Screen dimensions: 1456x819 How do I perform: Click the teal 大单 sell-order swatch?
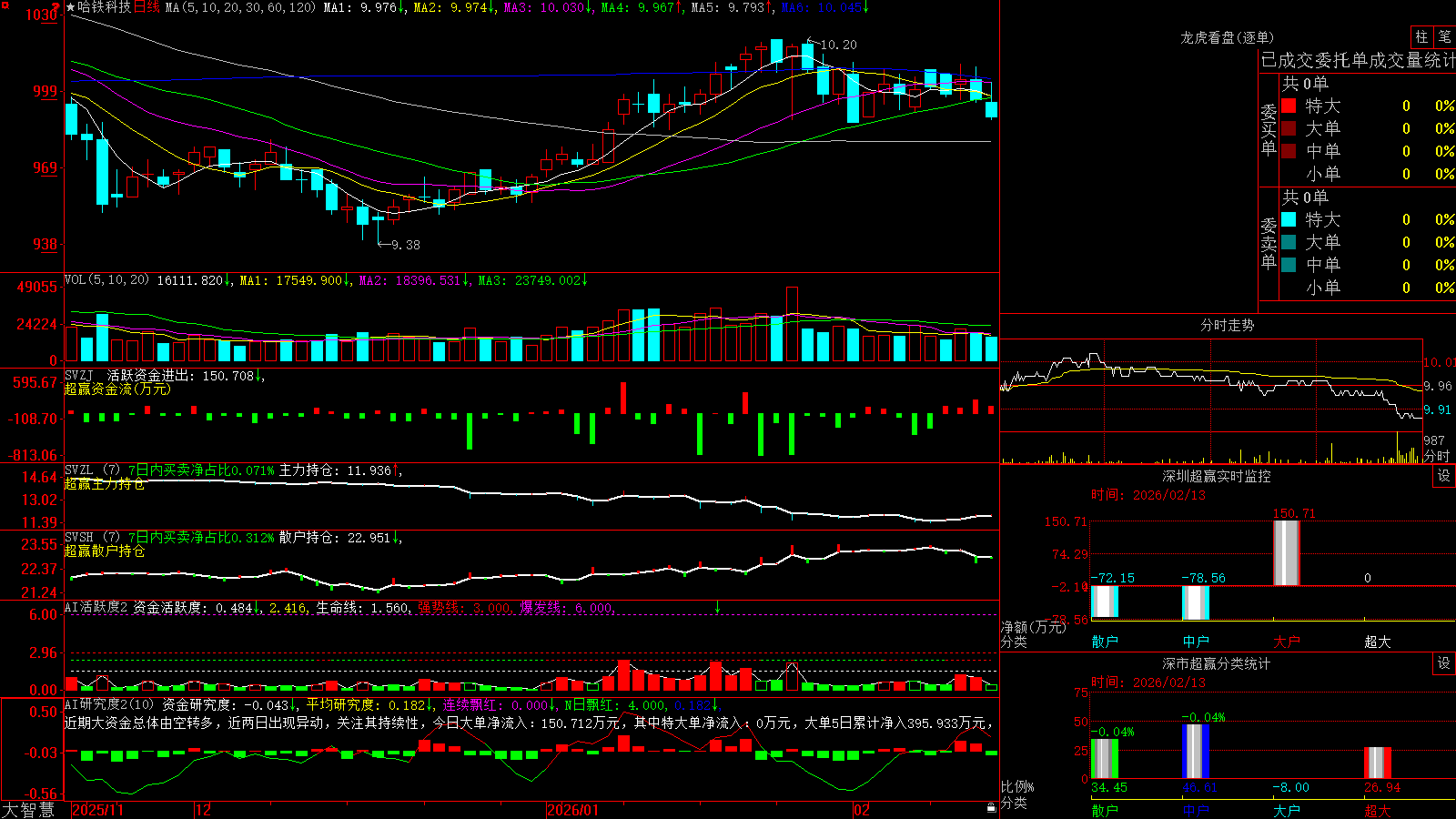tap(1289, 242)
